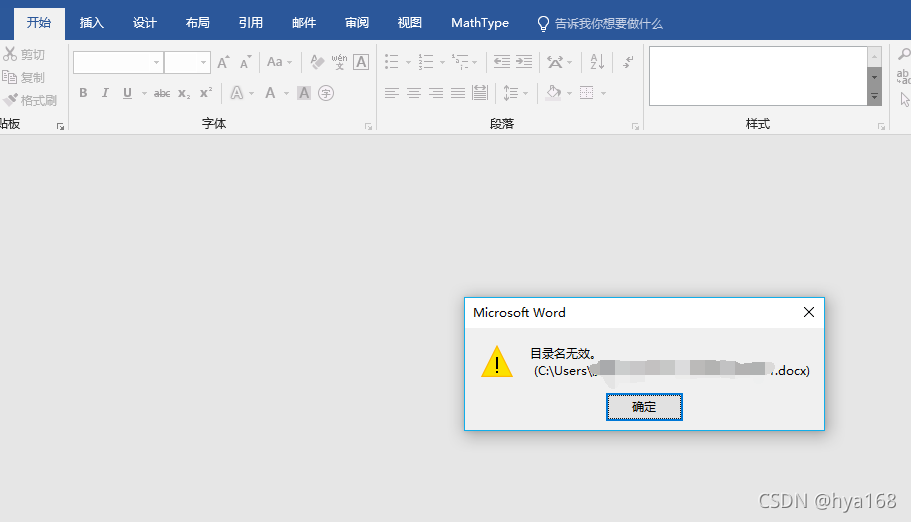Click the borders icon

pos(587,93)
